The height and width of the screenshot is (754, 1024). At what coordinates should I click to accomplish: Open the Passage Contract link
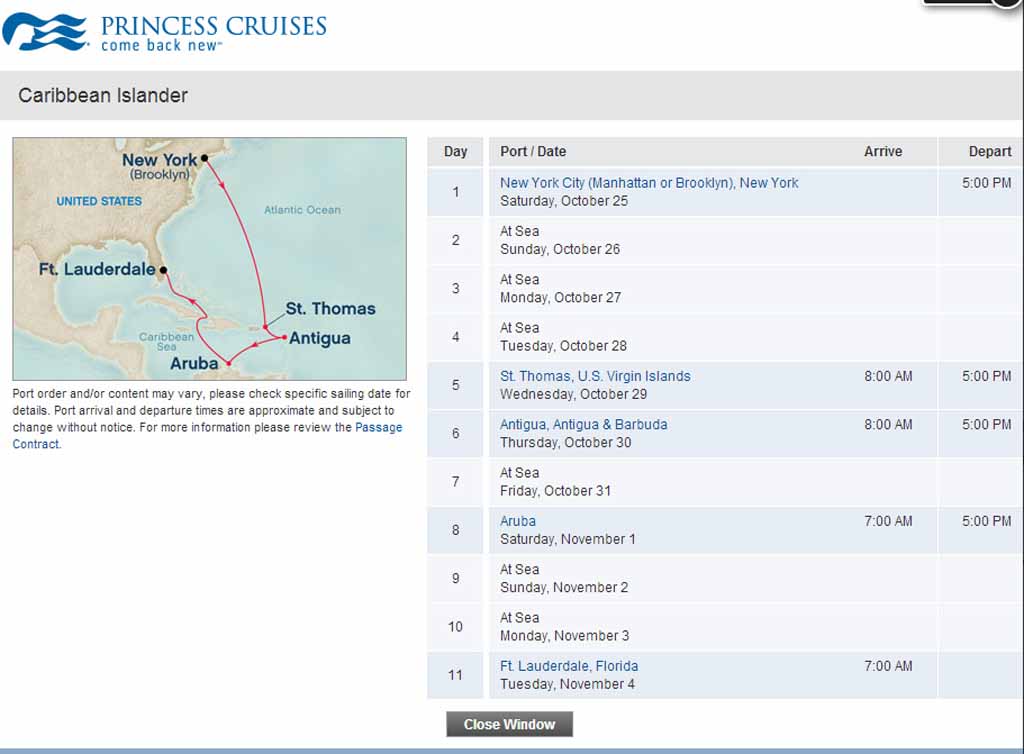click(x=207, y=435)
